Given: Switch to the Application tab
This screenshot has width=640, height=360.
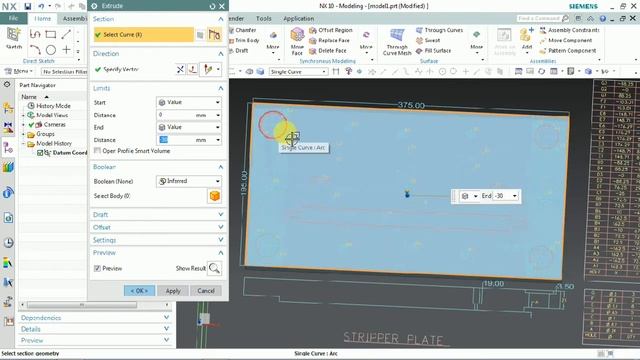Looking at the screenshot, I should pos(298,19).
